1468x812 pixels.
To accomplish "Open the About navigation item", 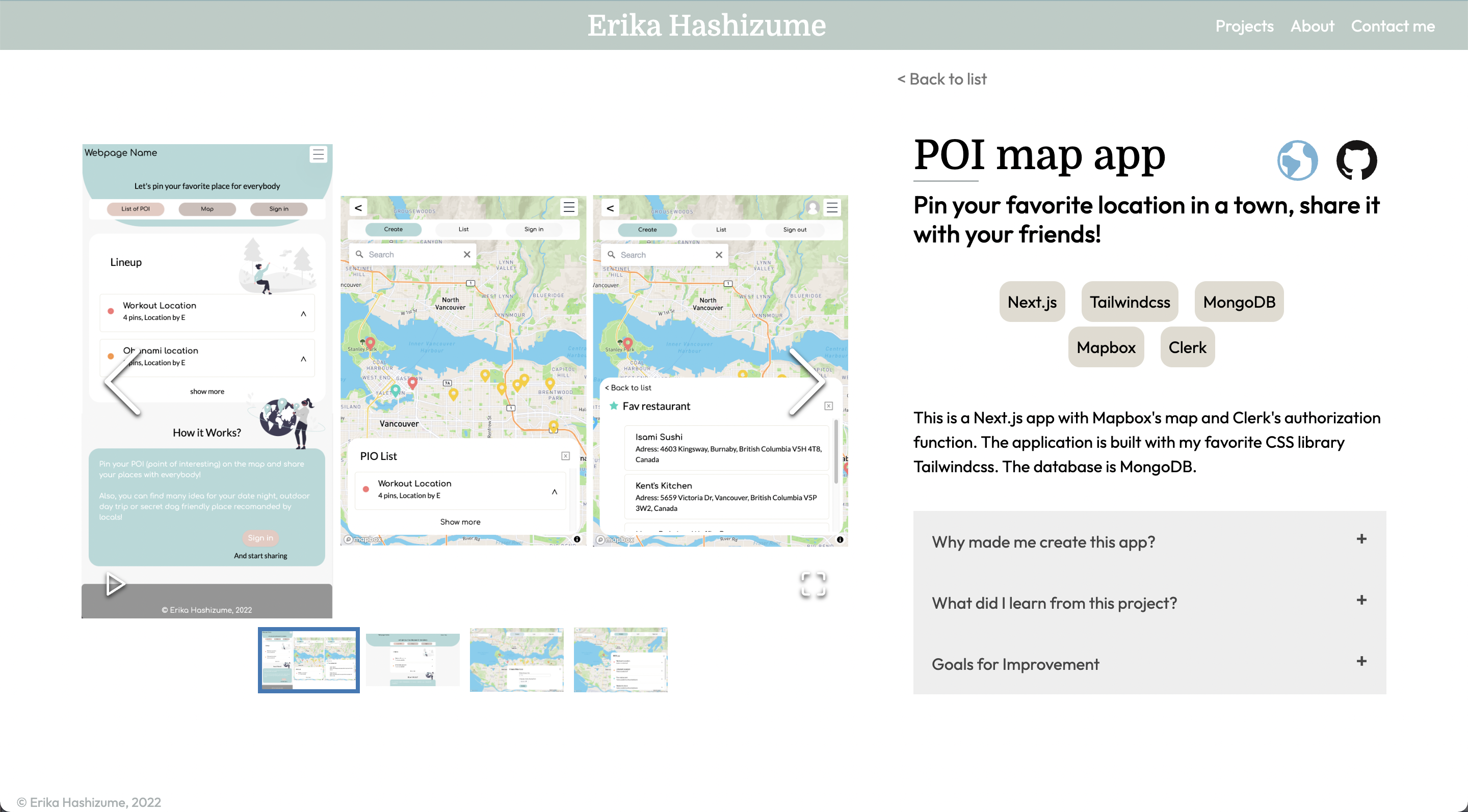I will click(1312, 25).
